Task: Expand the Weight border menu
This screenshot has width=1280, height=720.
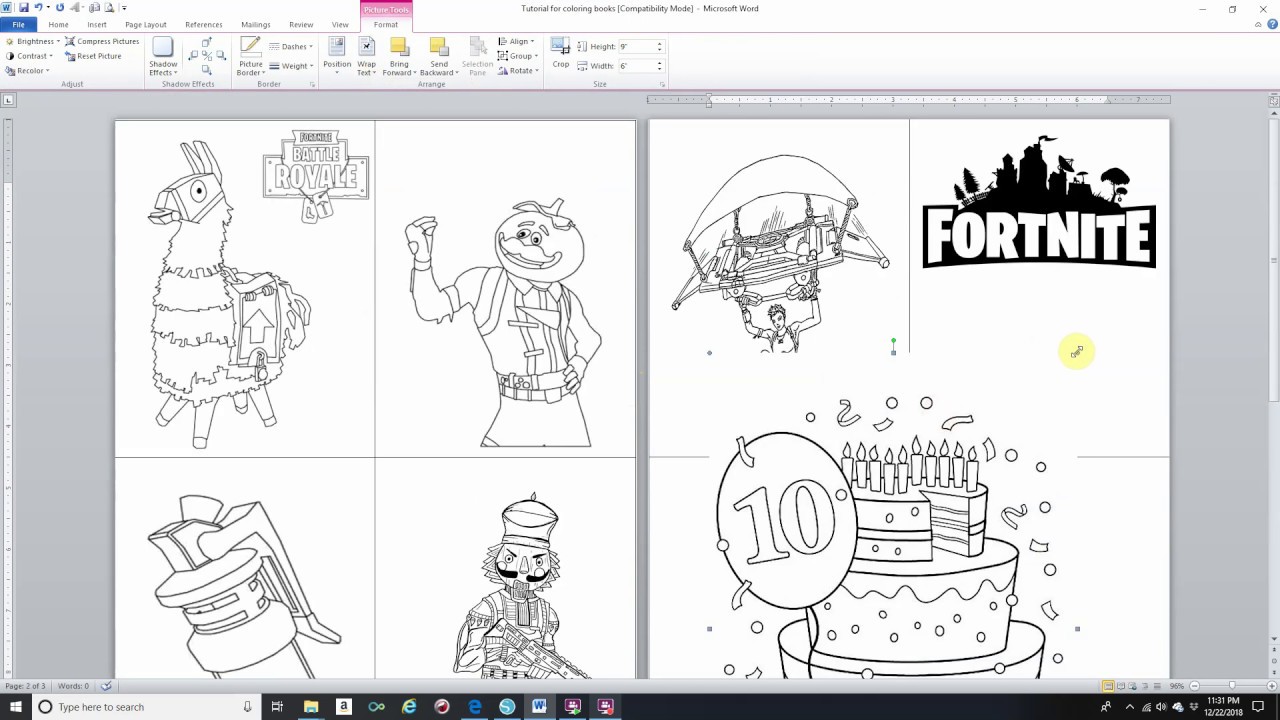Action: (291, 66)
